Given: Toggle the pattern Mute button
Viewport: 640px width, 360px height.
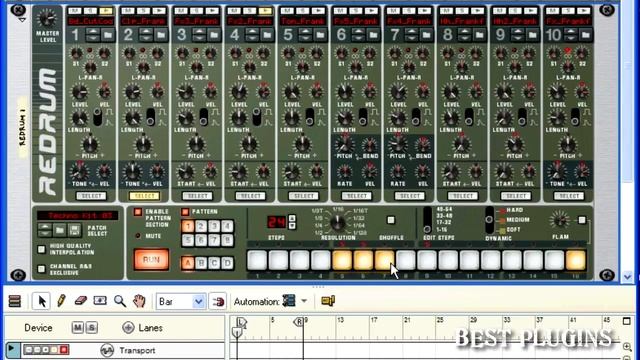Looking at the screenshot, I should click(138, 236).
